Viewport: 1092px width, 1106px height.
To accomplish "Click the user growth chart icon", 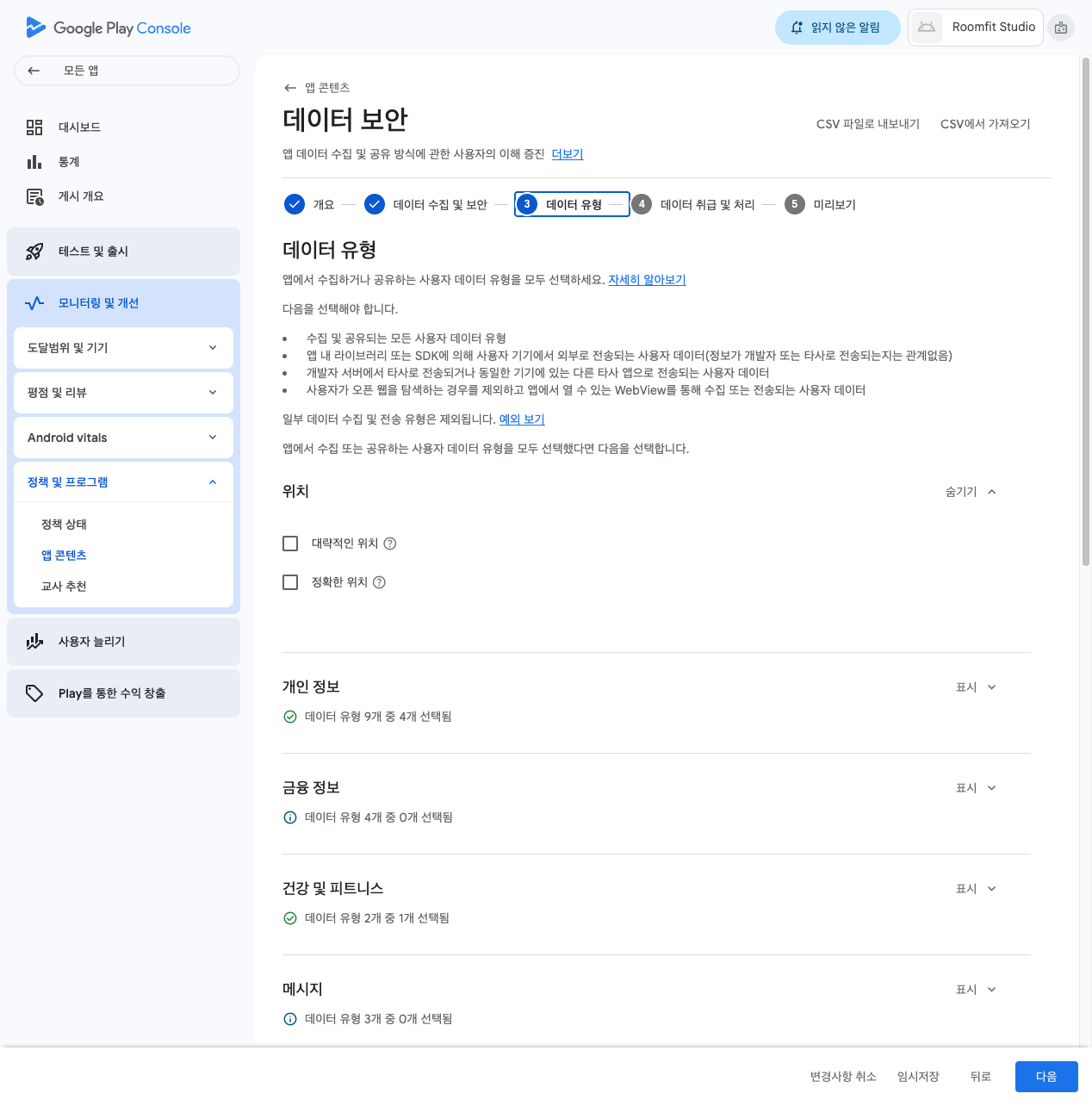I will [34, 642].
